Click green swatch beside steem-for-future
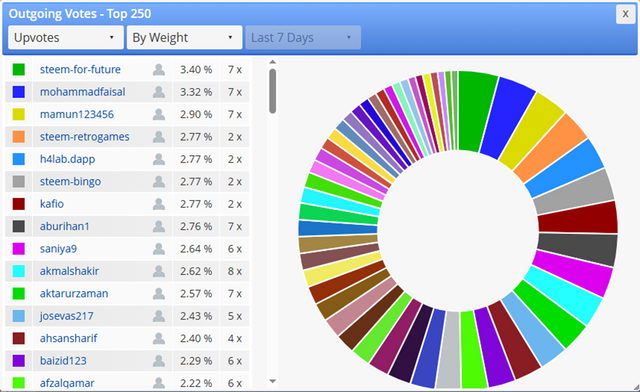640x392 pixels. tap(18, 69)
